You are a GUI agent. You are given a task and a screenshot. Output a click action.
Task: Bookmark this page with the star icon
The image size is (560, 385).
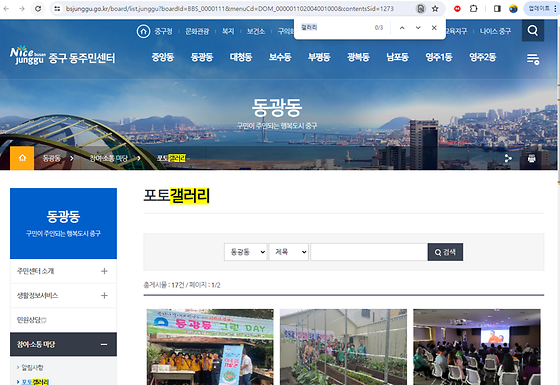click(x=435, y=9)
